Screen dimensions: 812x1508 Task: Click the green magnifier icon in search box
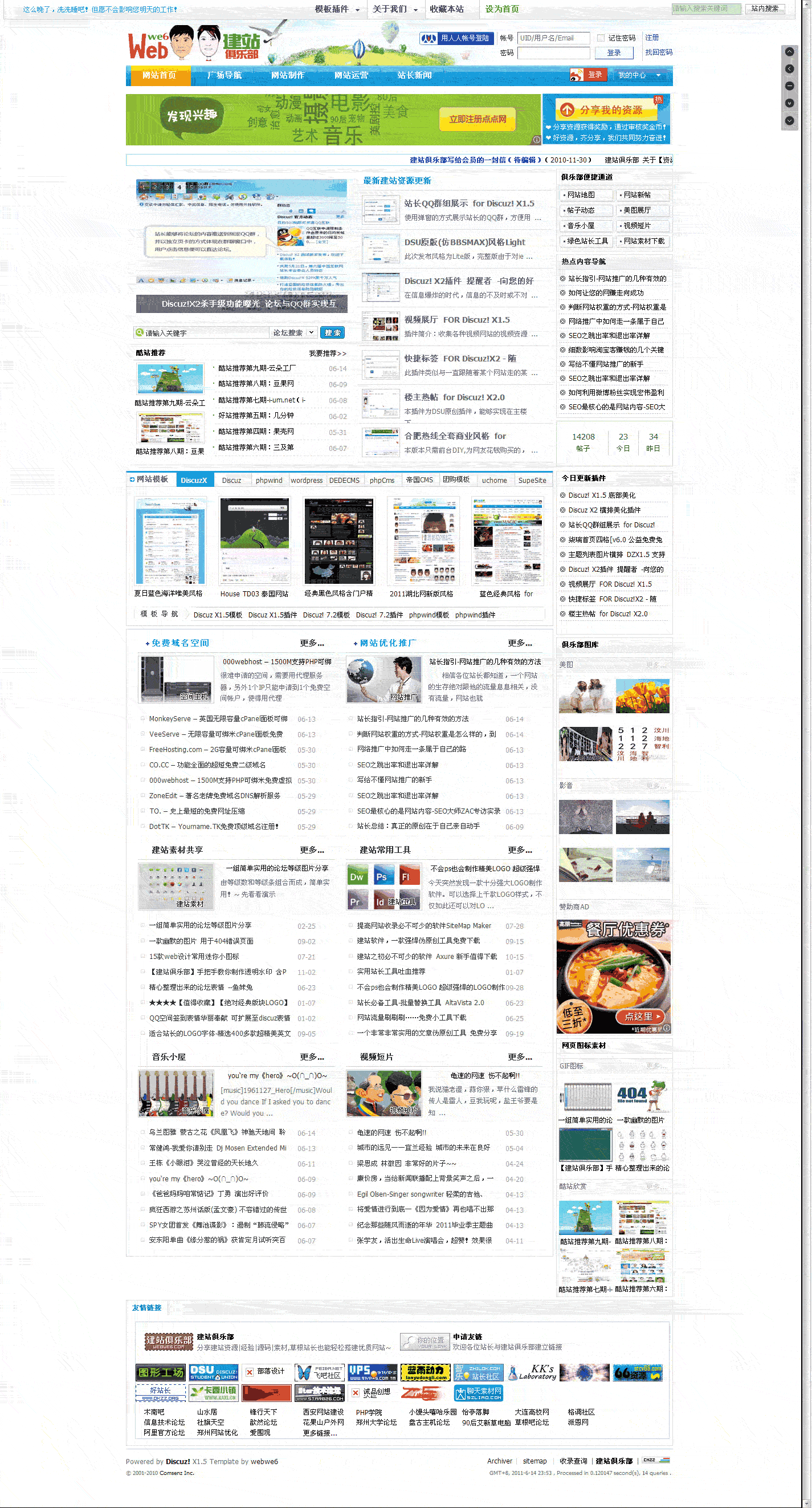(x=140, y=332)
